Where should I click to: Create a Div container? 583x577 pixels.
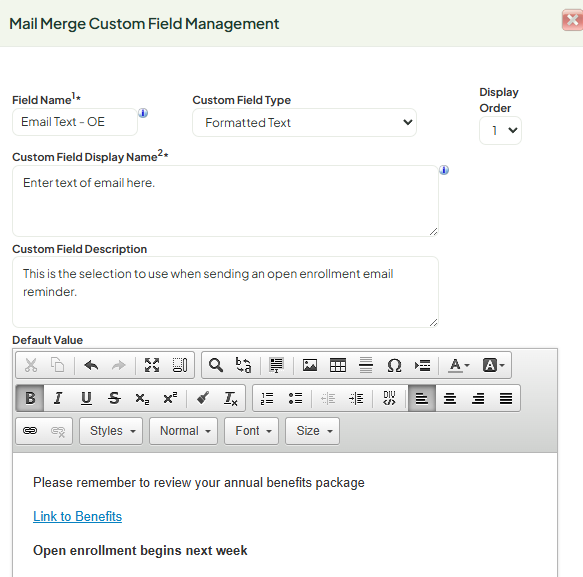(x=389, y=398)
